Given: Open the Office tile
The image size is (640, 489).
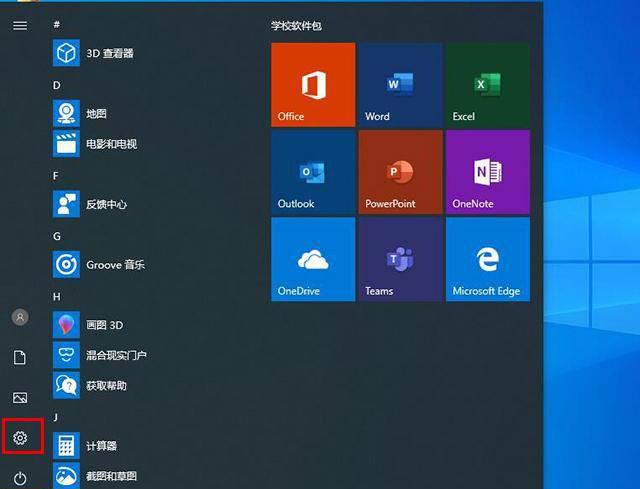Looking at the screenshot, I should (x=313, y=84).
